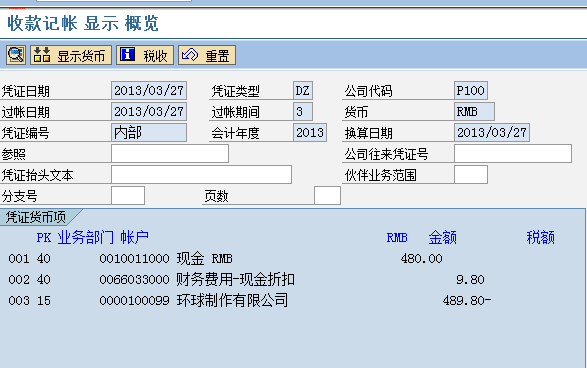Select the 过帐日期 field value
The width and height of the screenshot is (587, 368).
click(149, 112)
